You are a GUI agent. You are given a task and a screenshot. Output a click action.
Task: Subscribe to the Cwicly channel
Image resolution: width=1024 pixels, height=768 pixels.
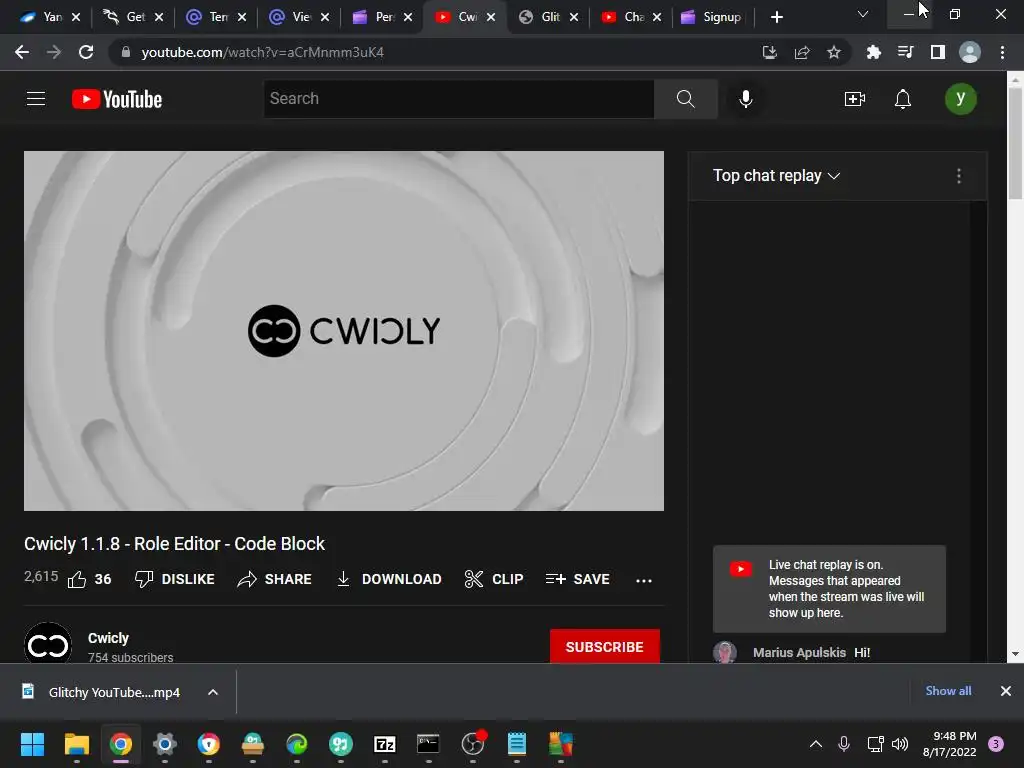pos(605,647)
